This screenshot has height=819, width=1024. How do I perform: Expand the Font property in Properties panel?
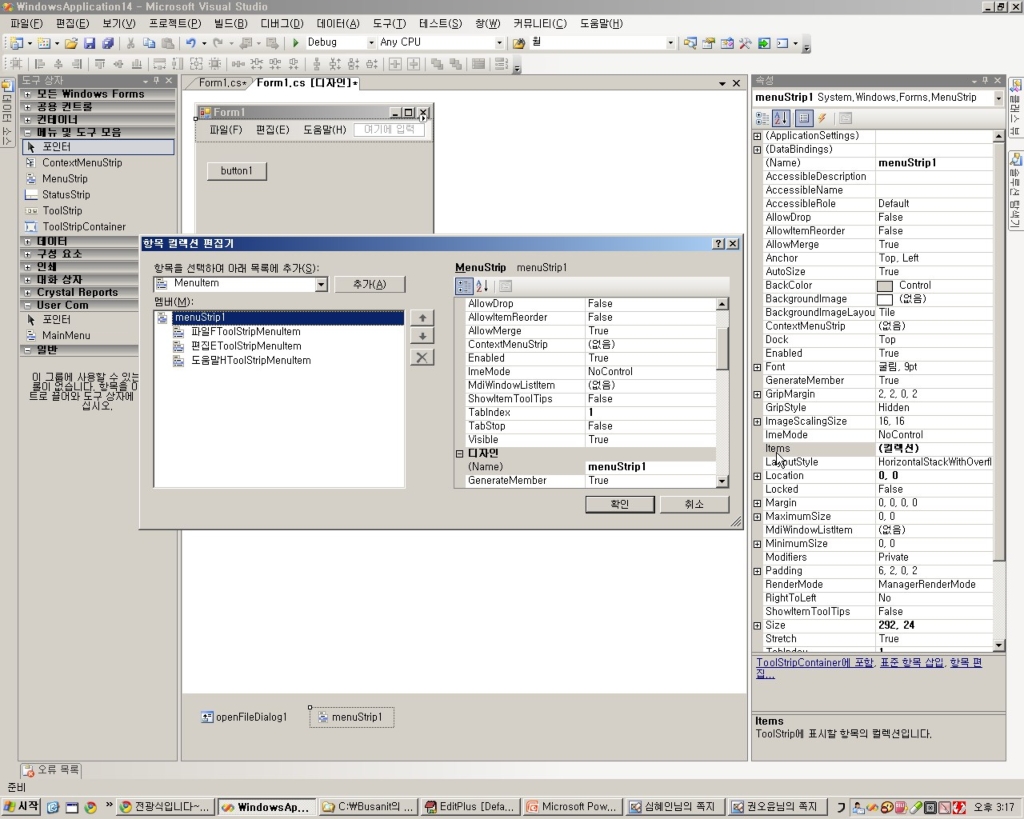coord(757,367)
